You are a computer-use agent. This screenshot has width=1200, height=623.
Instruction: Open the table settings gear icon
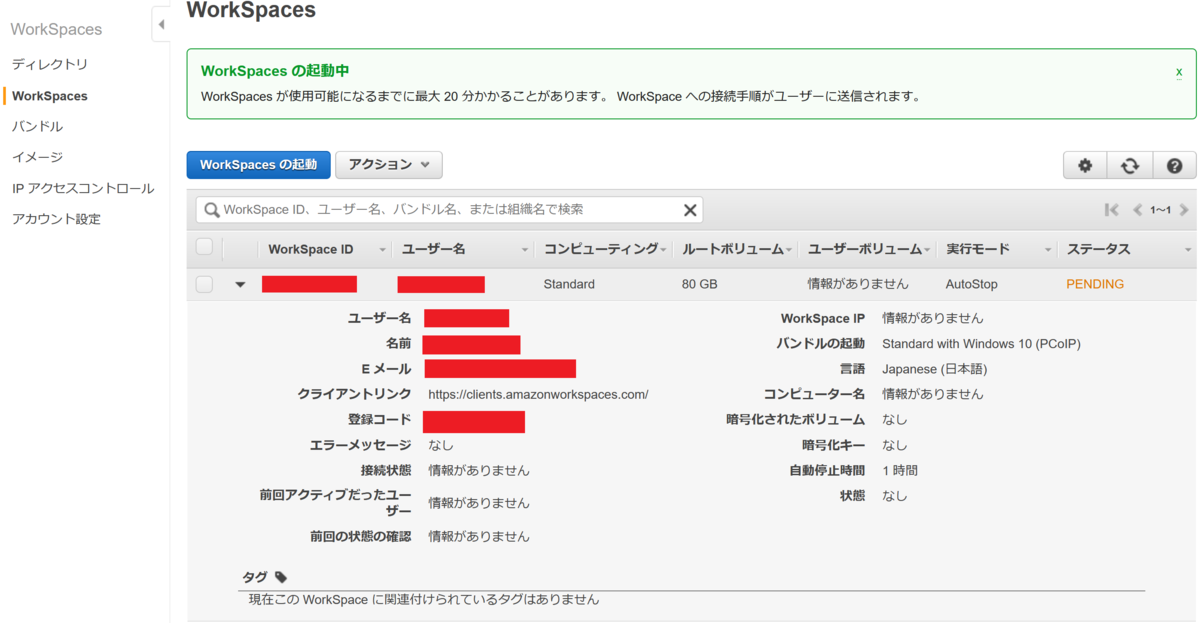pos(1085,165)
